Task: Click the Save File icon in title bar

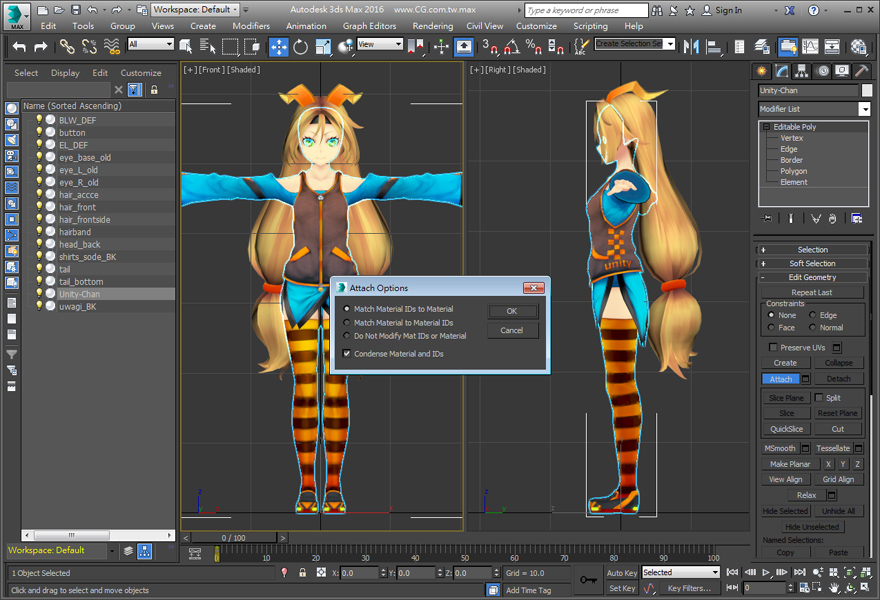Action: tap(76, 10)
